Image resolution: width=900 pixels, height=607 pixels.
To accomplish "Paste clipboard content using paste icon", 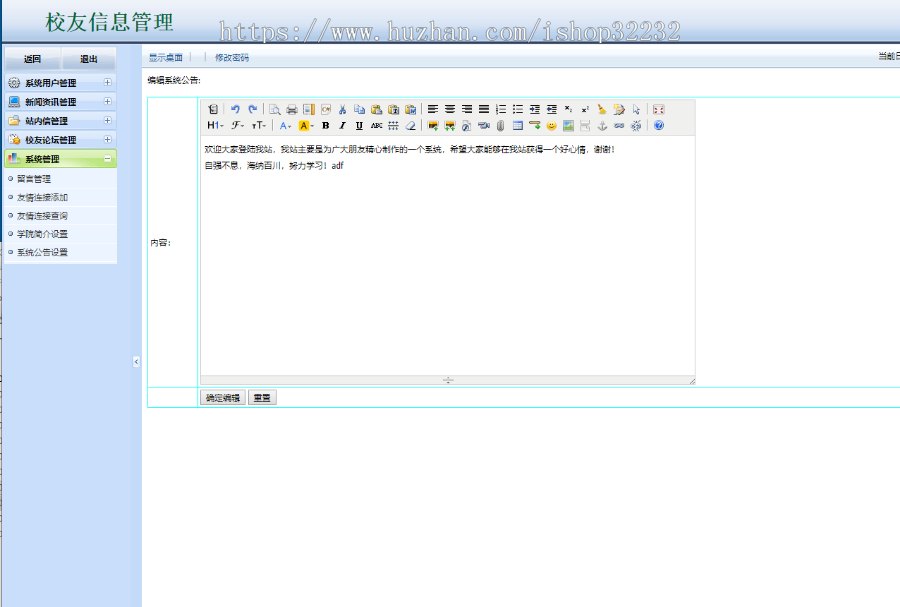I will click(x=377, y=109).
